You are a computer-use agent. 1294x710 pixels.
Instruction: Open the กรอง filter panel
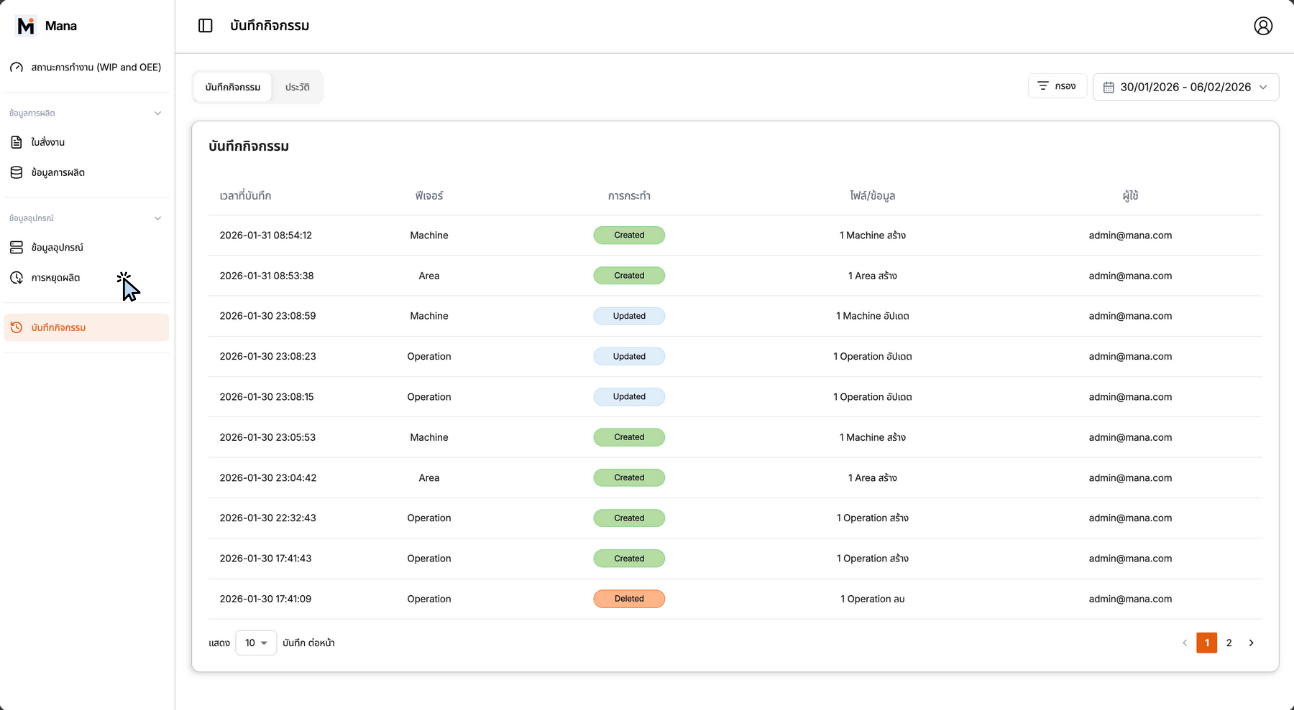coord(1057,86)
